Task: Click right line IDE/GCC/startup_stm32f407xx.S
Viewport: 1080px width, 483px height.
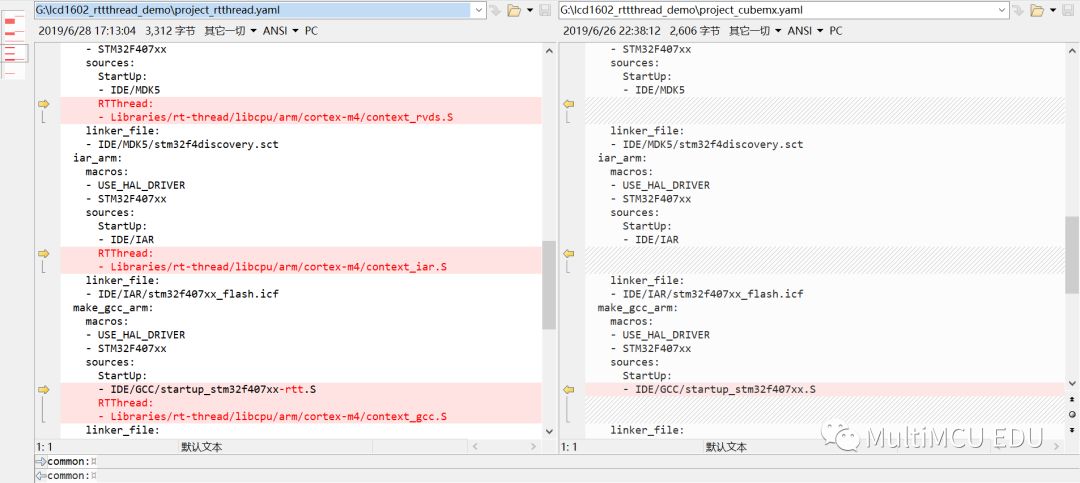Action: coord(719,390)
